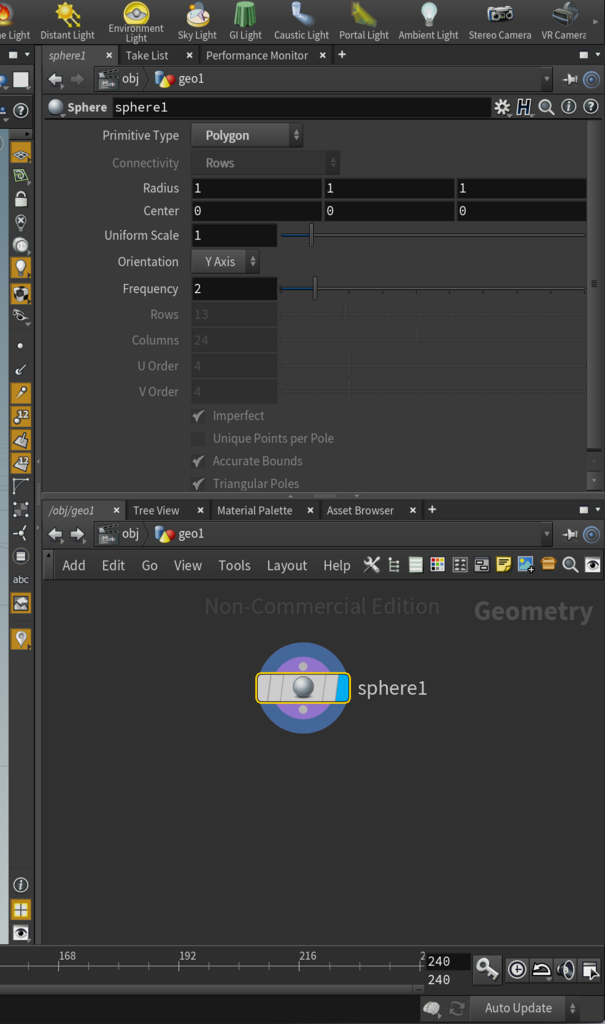Screen dimensions: 605x1024
Task: Click the first Radius value field
Action: [x=257, y=188]
